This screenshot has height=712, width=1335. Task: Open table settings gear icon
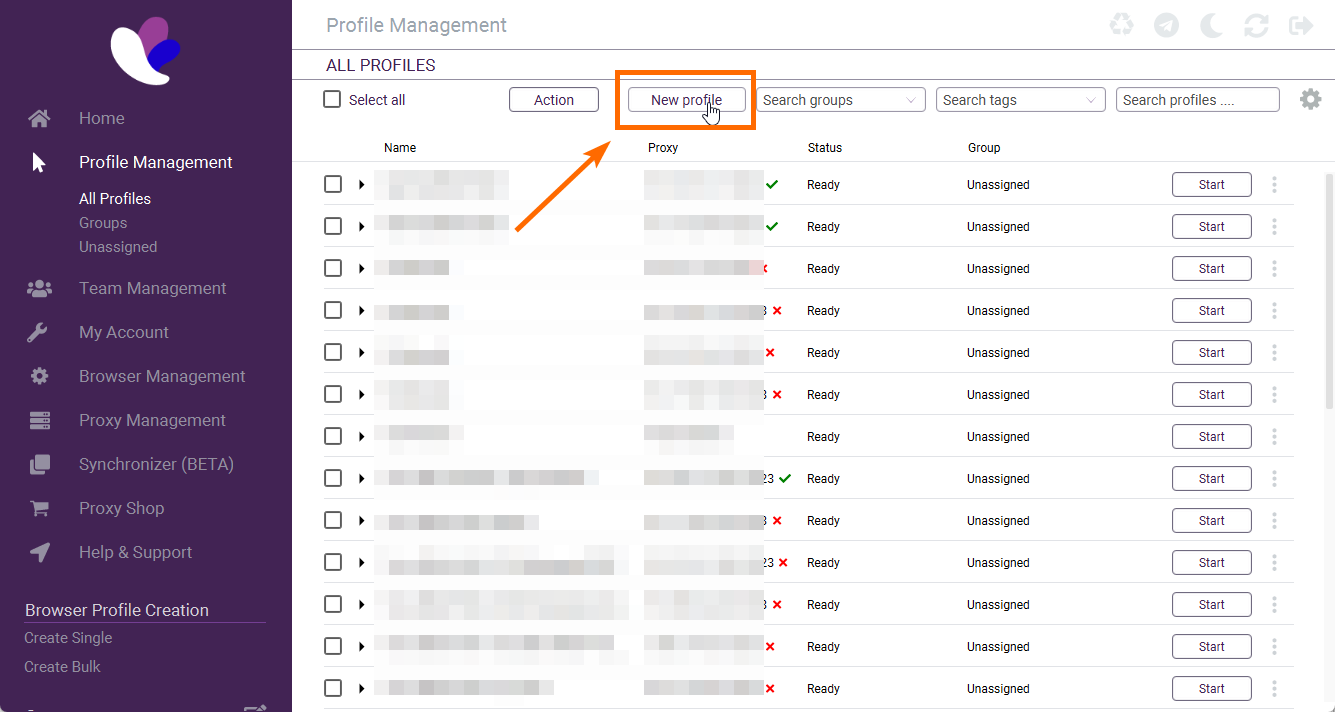click(1310, 100)
